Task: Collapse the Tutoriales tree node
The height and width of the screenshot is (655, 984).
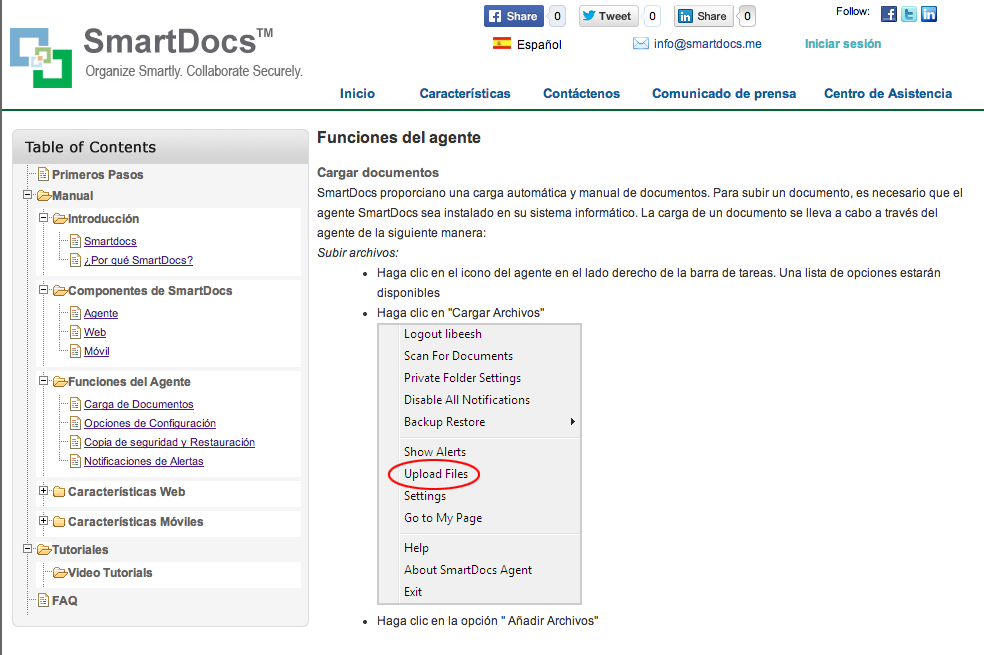Action: coord(28,548)
